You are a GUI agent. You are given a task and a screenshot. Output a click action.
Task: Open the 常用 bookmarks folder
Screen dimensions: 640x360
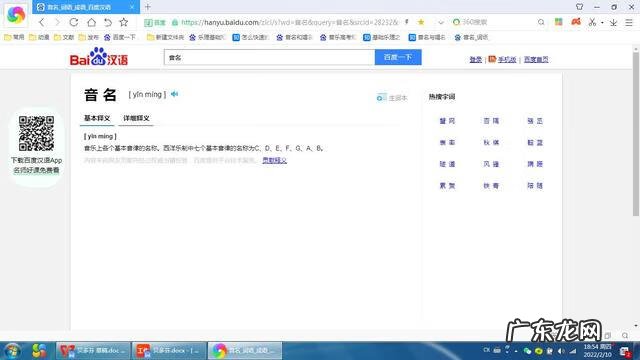[15, 37]
